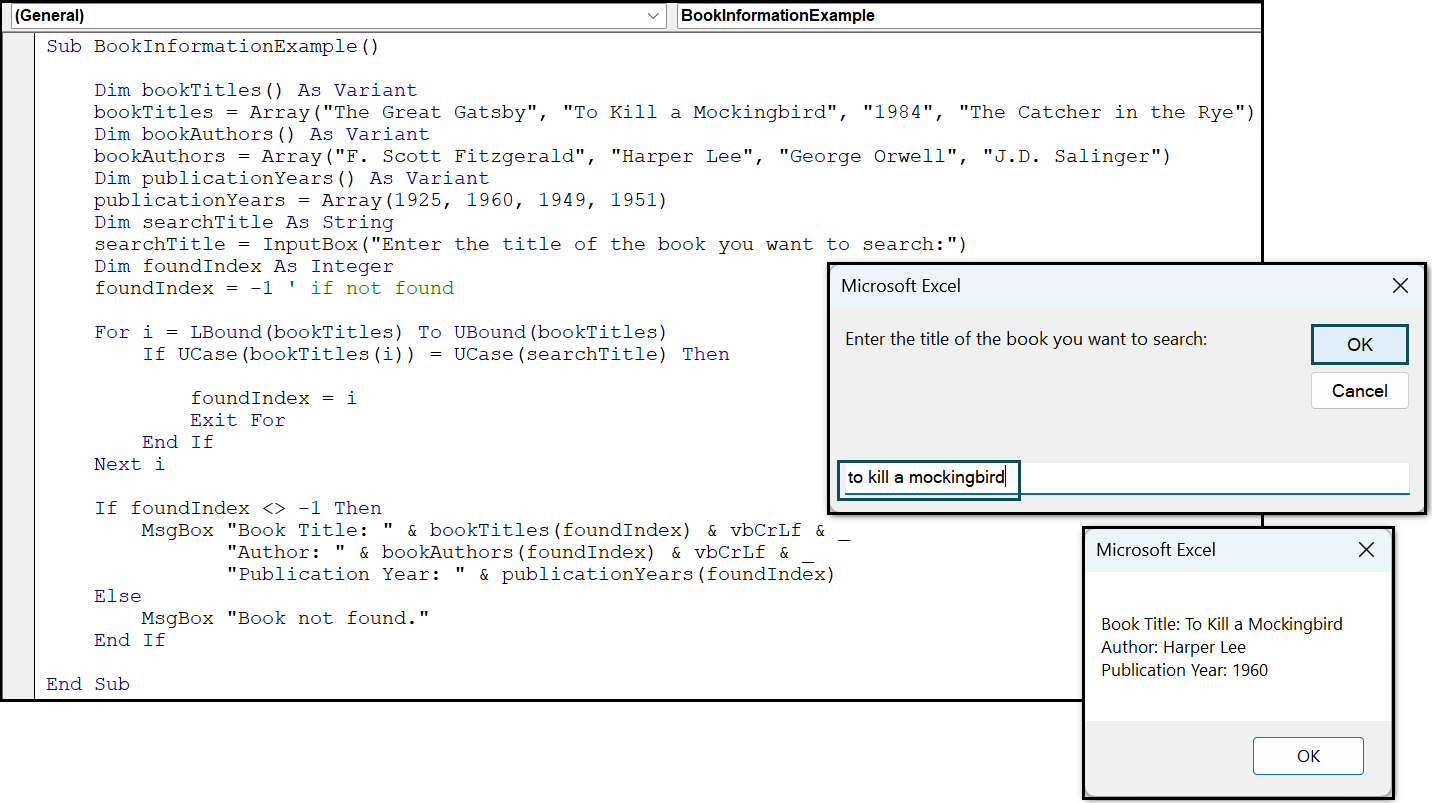
Task: Confirm the book title input with OK
Action: click(x=1360, y=344)
